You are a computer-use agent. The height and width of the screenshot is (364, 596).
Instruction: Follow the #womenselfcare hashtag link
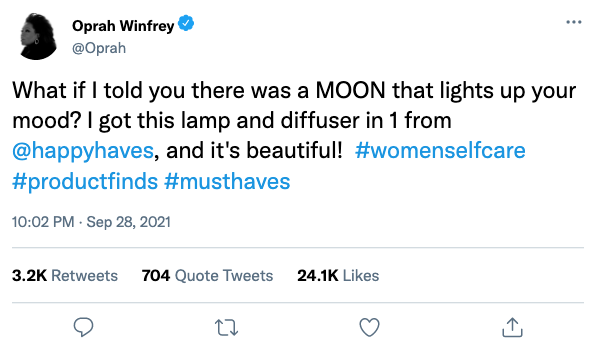point(440,150)
